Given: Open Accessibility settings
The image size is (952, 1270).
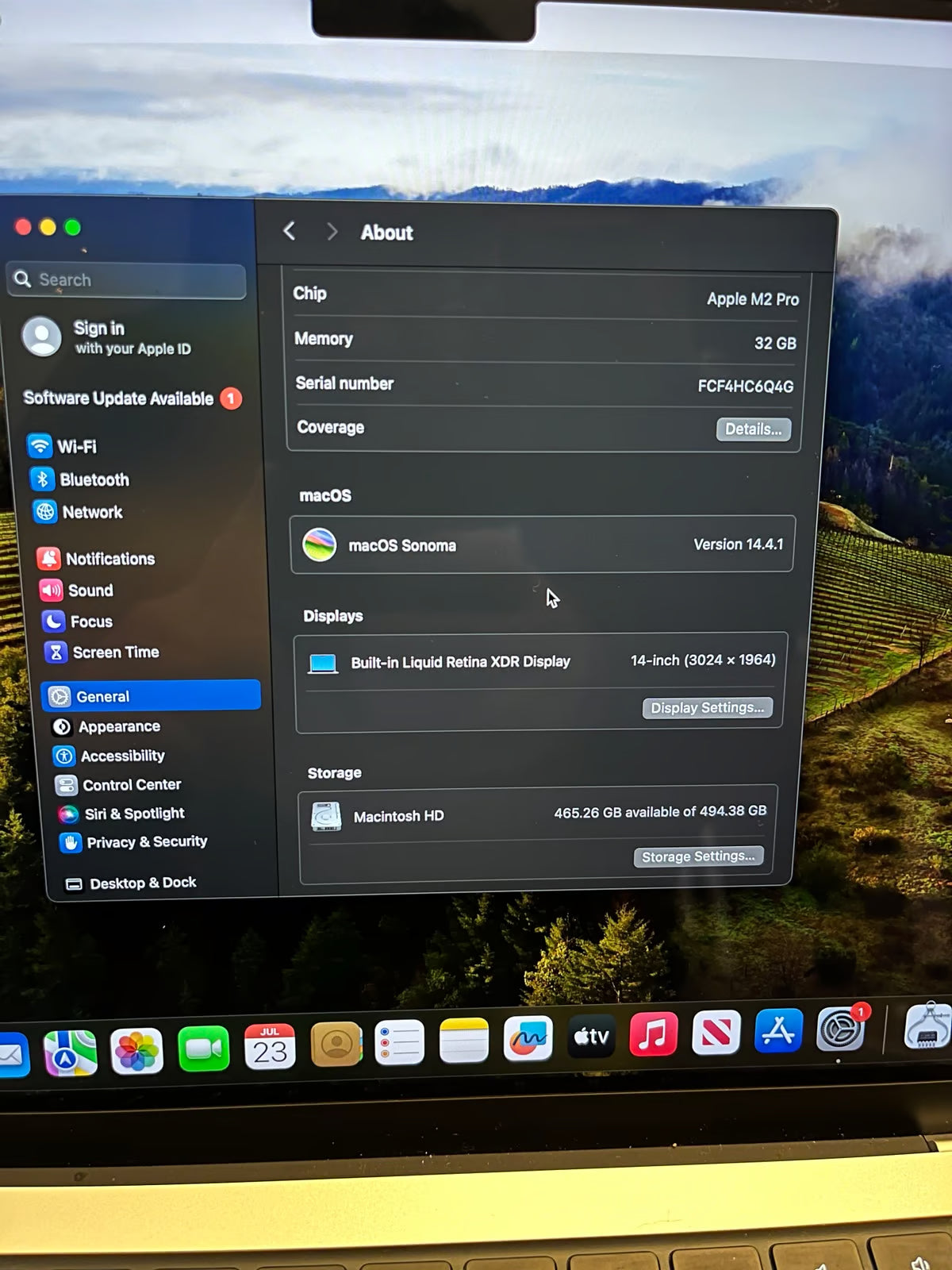Looking at the screenshot, I should coord(109,756).
